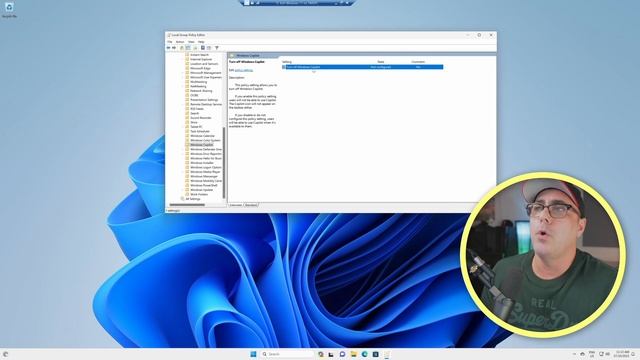640x360 pixels.
Task: Sort by the Comment column header
Action: tap(418, 62)
